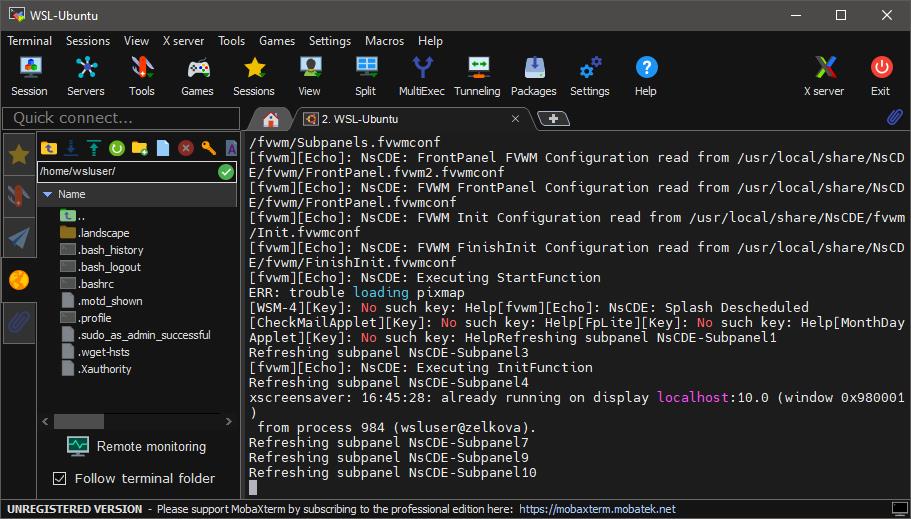
Task: Open the Macros menu
Action: pyautogui.click(x=385, y=41)
